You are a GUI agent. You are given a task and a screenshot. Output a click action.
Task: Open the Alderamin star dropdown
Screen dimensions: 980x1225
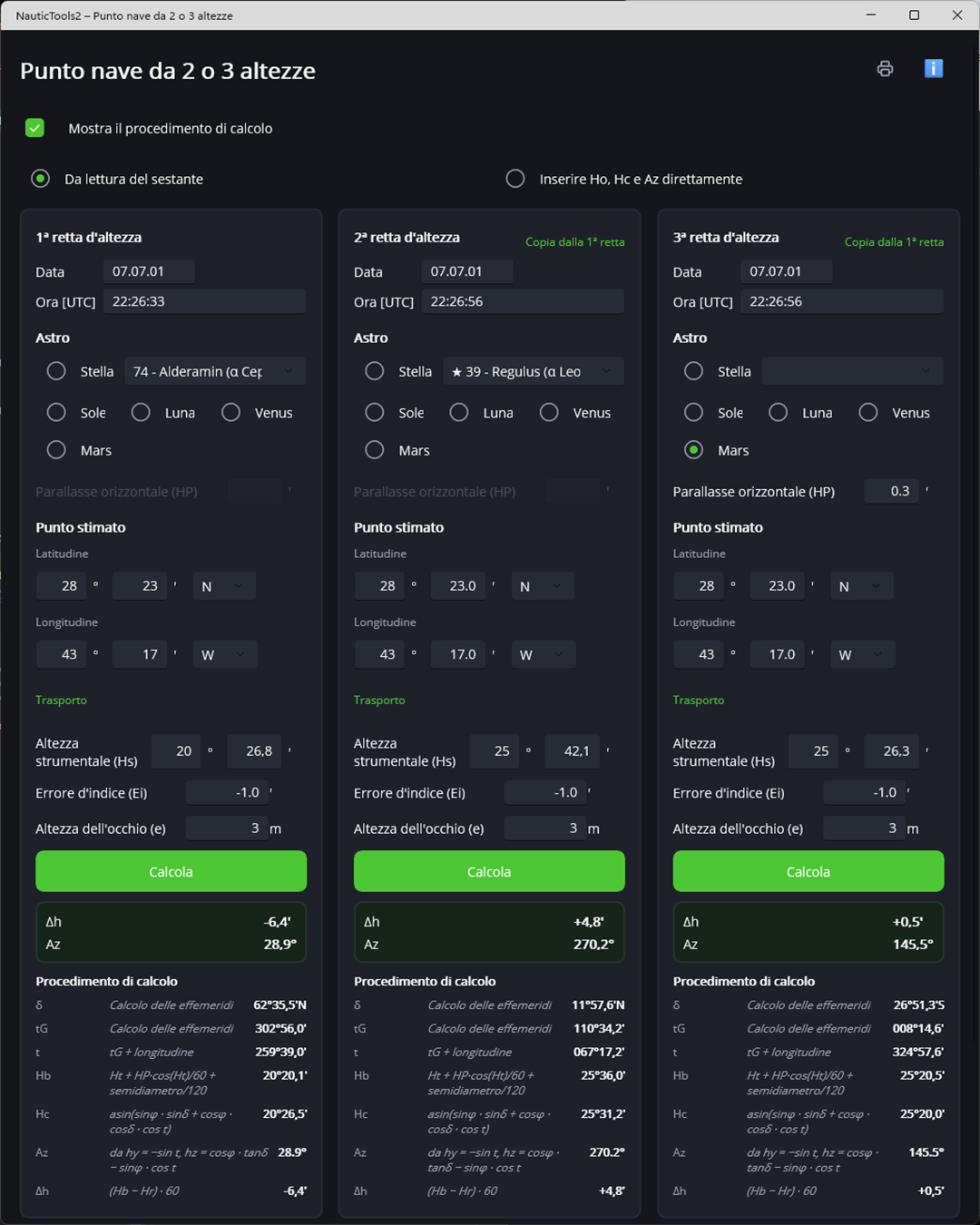pos(215,371)
